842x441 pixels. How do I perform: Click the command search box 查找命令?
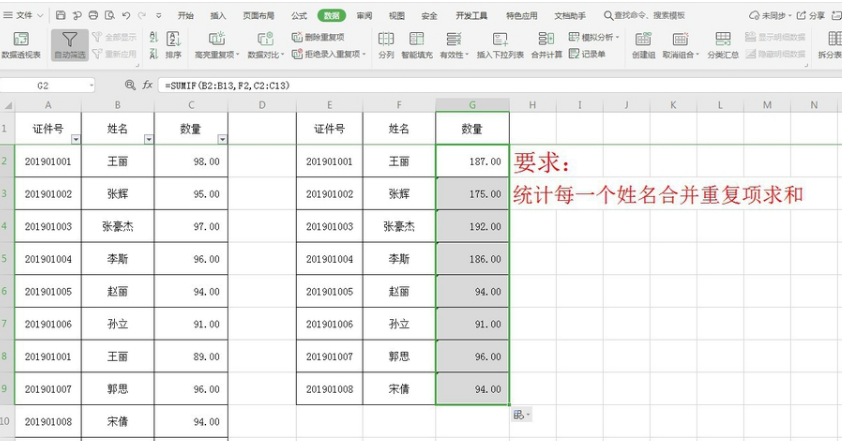[644, 16]
